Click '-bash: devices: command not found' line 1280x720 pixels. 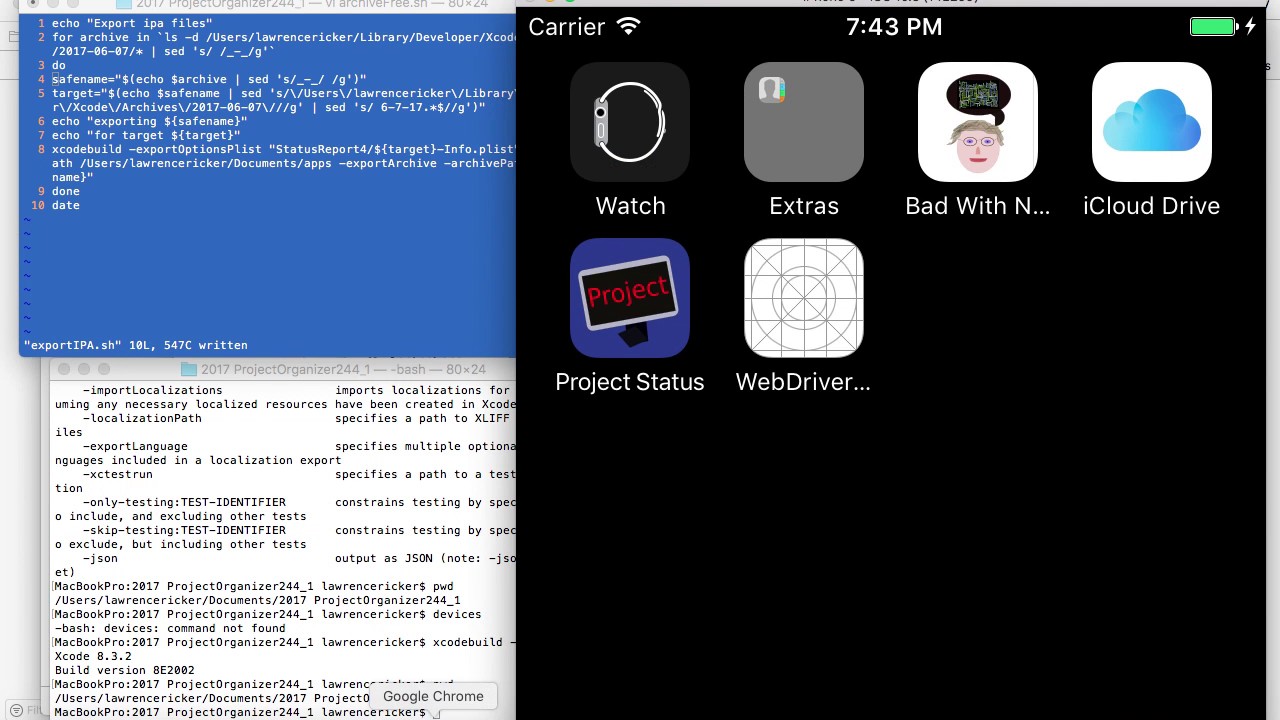tap(170, 628)
